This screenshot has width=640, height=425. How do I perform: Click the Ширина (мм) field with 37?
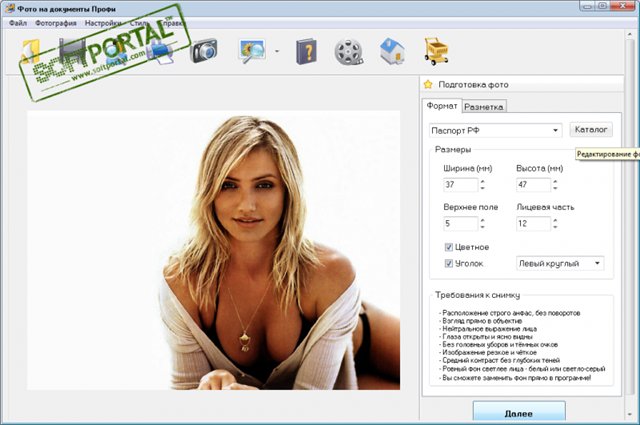460,185
